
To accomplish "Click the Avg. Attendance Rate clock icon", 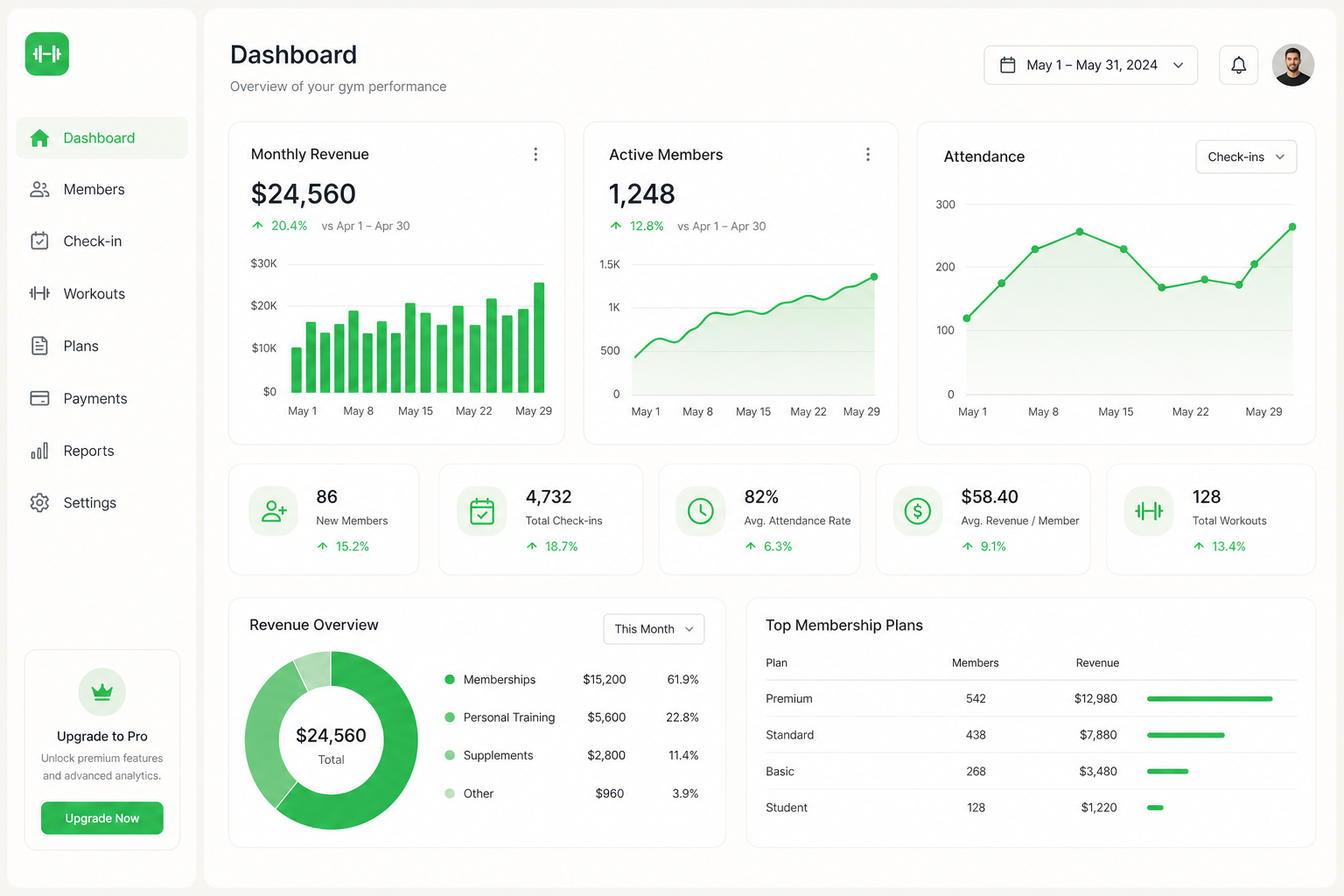I will click(x=701, y=511).
